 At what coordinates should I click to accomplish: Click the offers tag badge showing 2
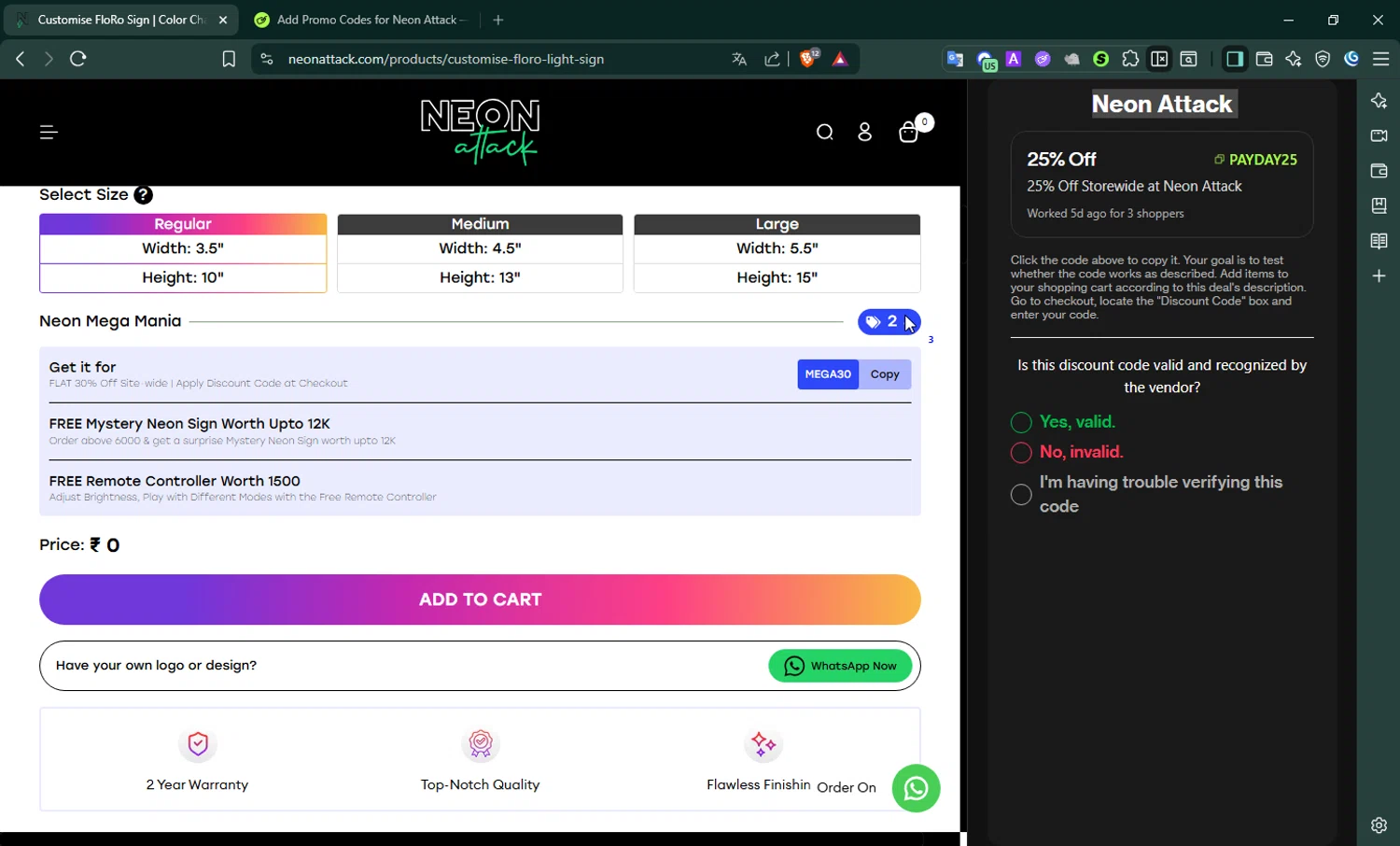pos(889,322)
